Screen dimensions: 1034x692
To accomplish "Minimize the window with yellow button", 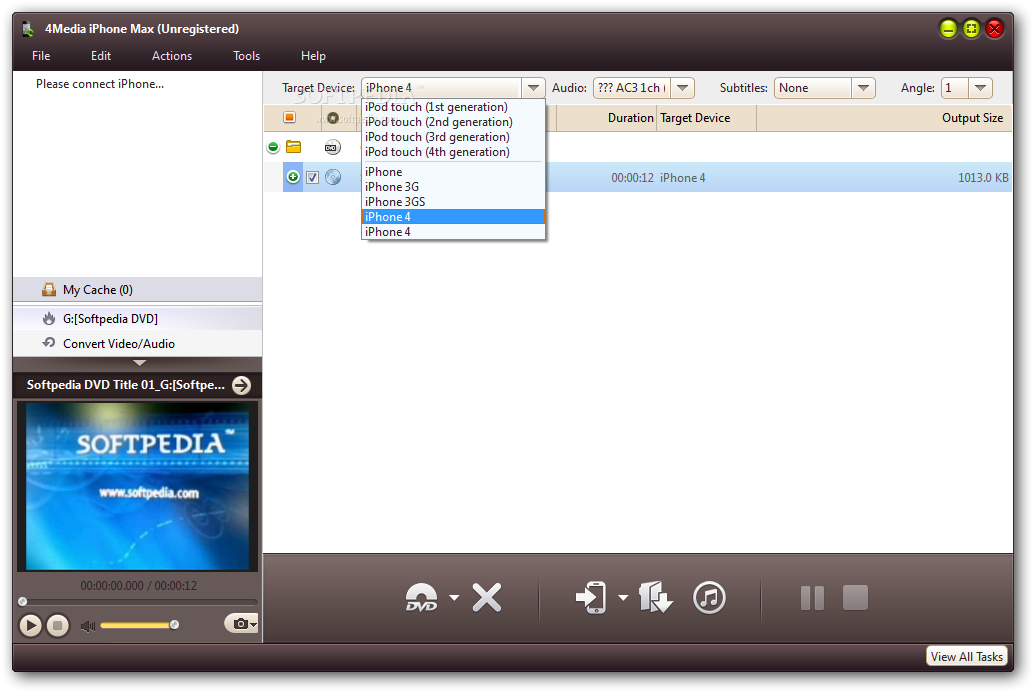I will click(948, 29).
